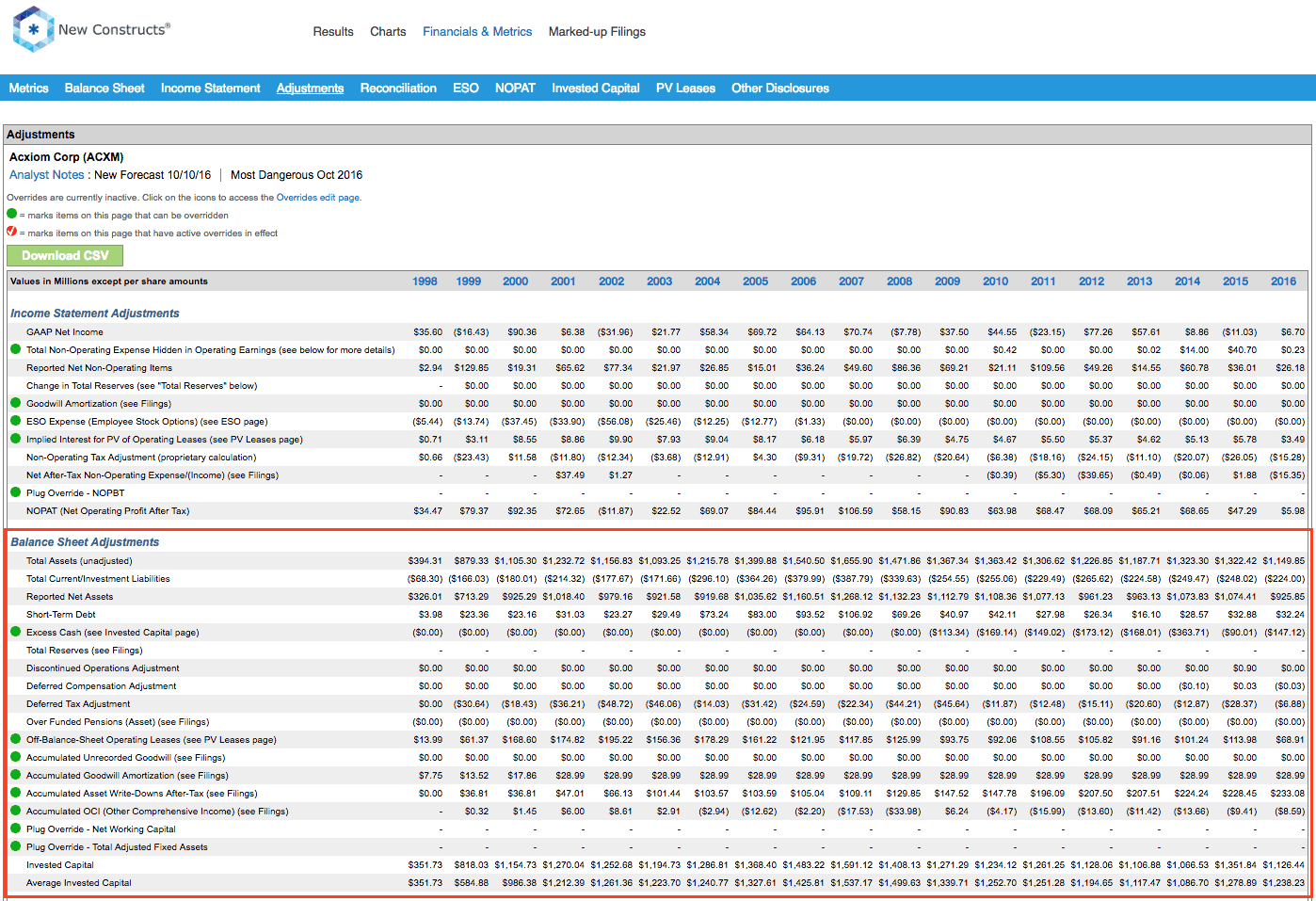Click the Average Invested Capital row label
The image size is (1316, 901).
[79, 883]
